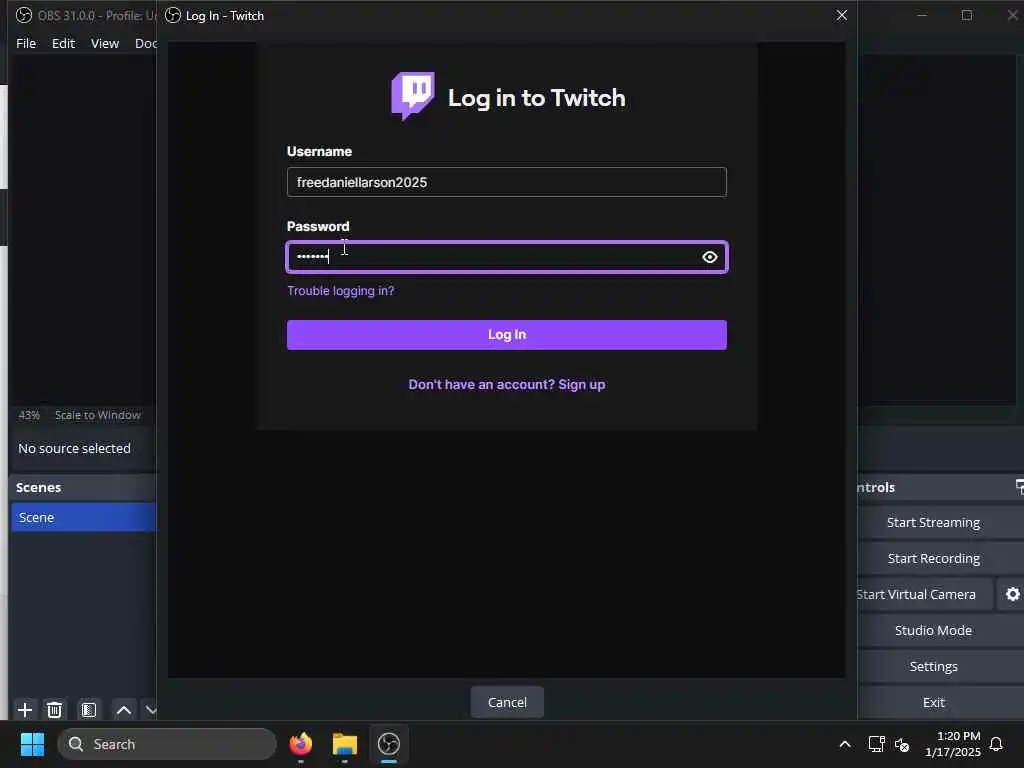This screenshot has height=768, width=1024.
Task: Toggle Studio Mode
Action: tap(933, 630)
